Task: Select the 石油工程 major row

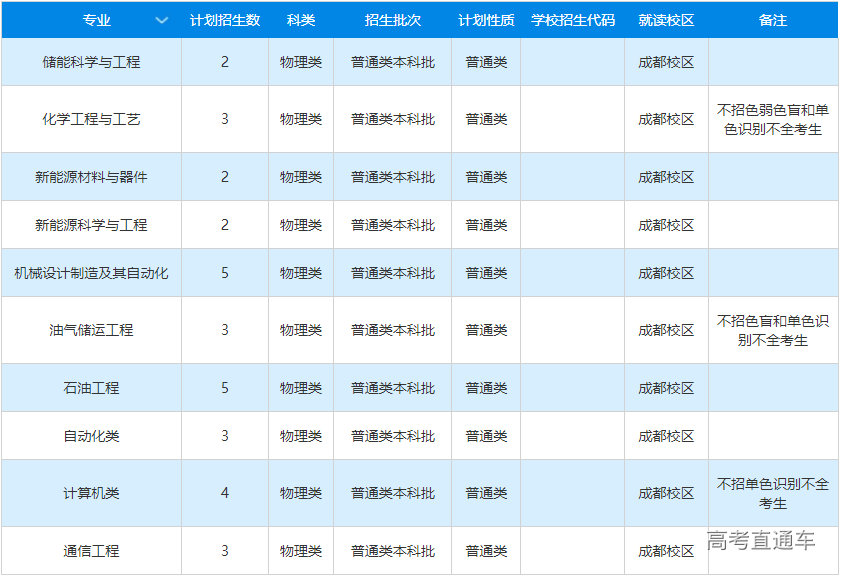Action: pos(91,388)
